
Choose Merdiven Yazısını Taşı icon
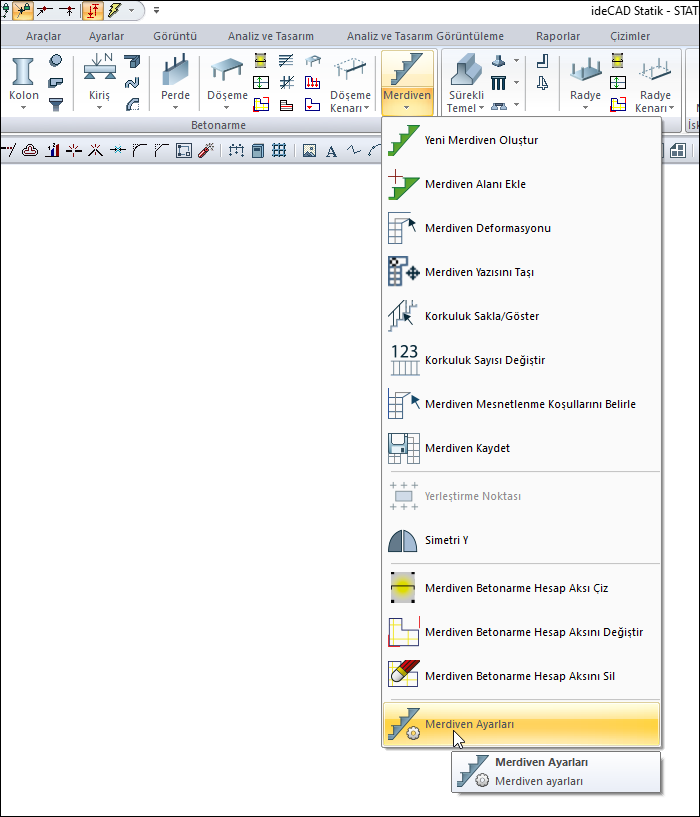pyautogui.click(x=403, y=272)
